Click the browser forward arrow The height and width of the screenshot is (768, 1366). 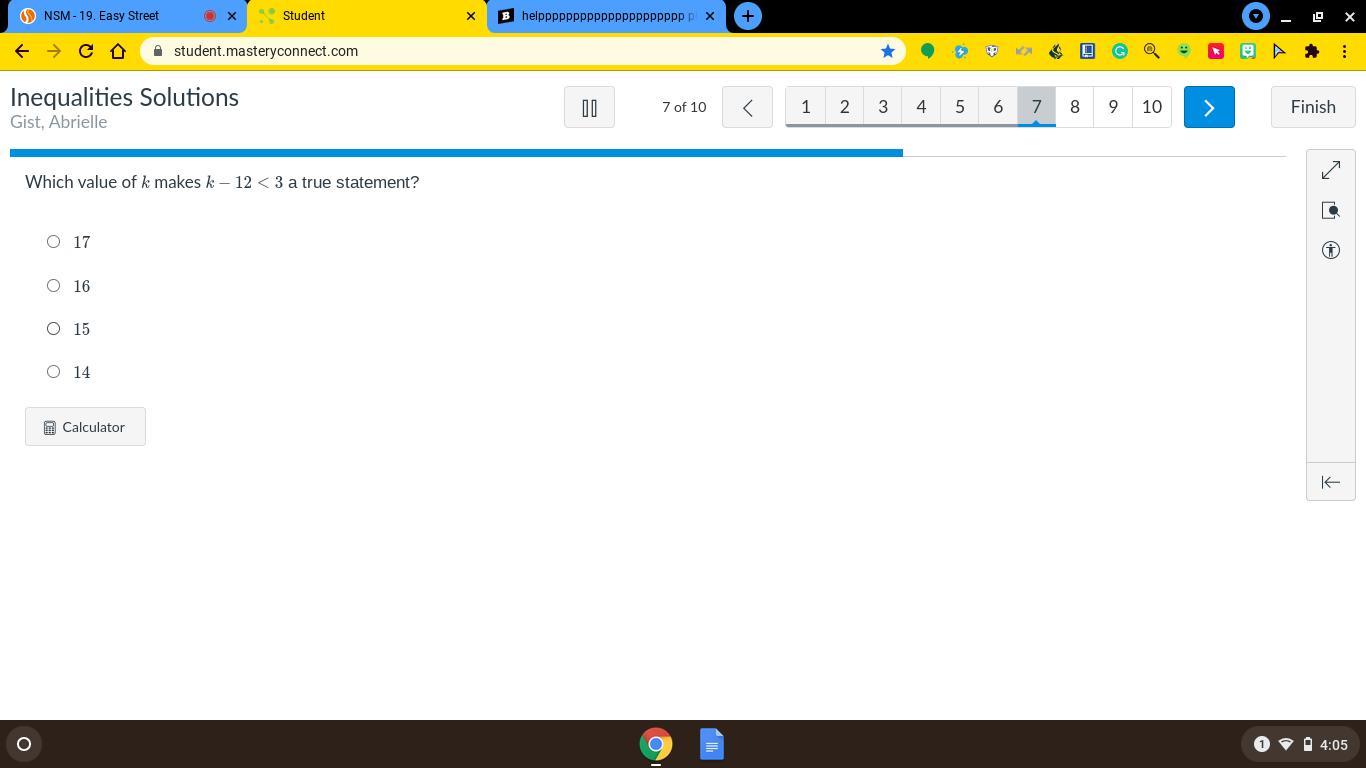[x=54, y=51]
